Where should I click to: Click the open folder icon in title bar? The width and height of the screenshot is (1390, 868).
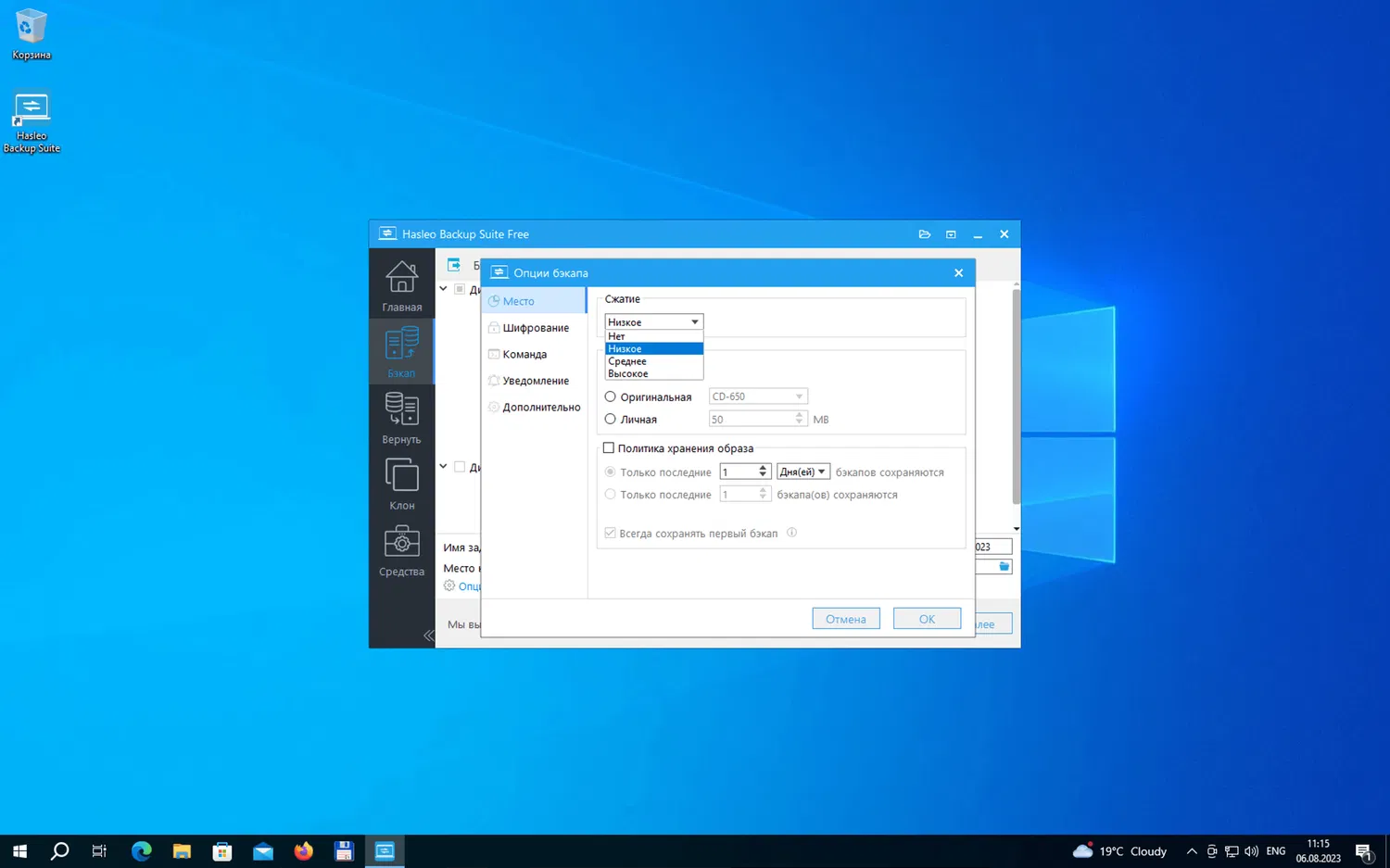click(x=924, y=234)
